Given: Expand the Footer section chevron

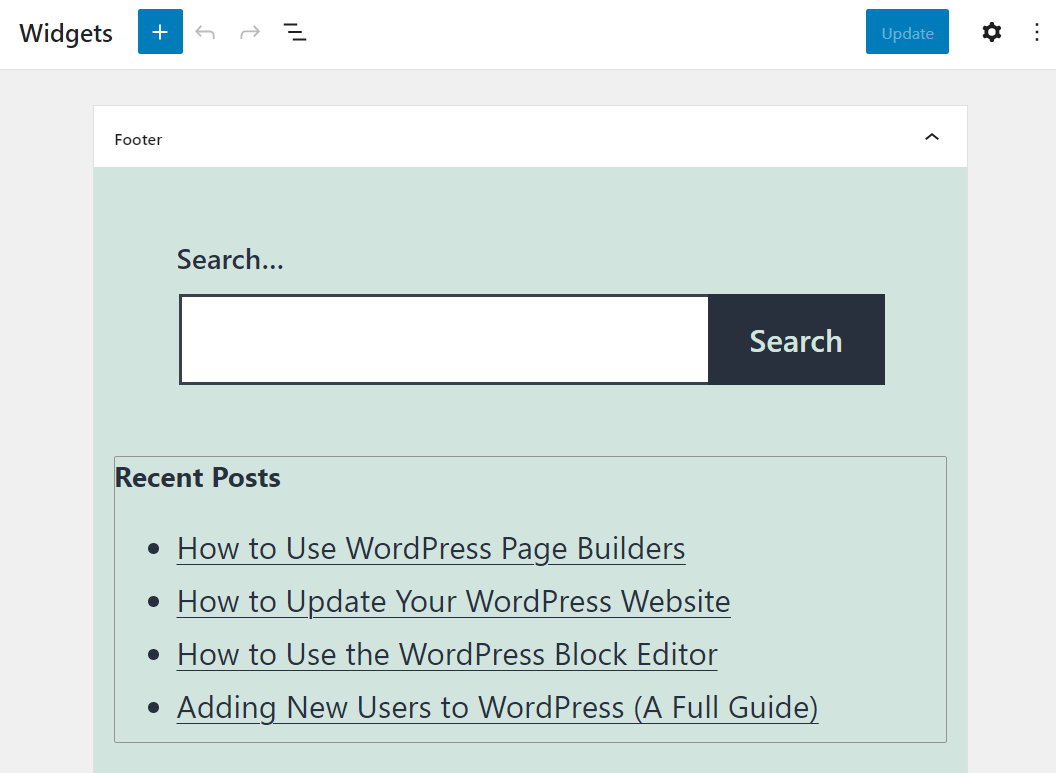Looking at the screenshot, I should click(x=932, y=137).
